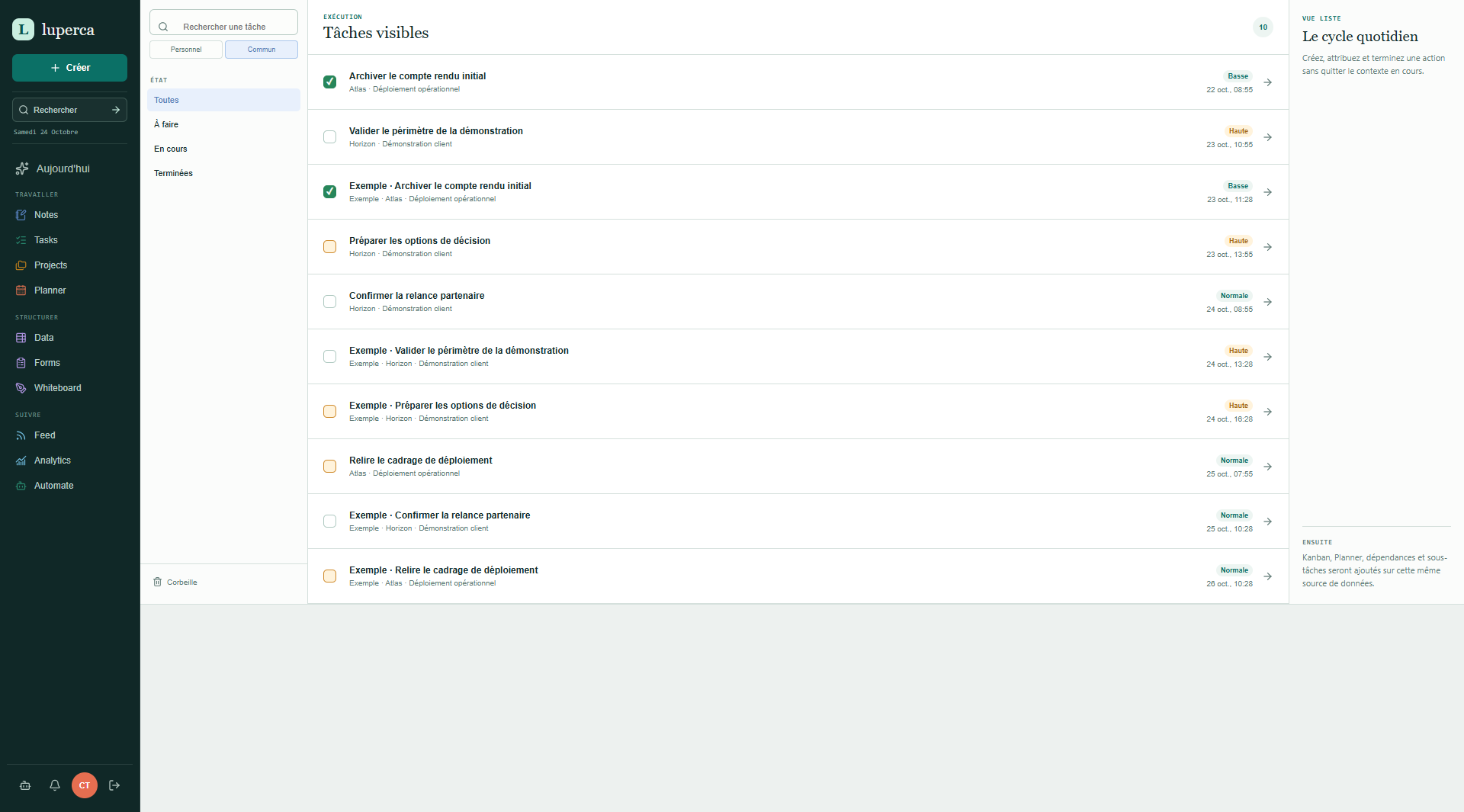Open the Data table icon

tap(21, 338)
